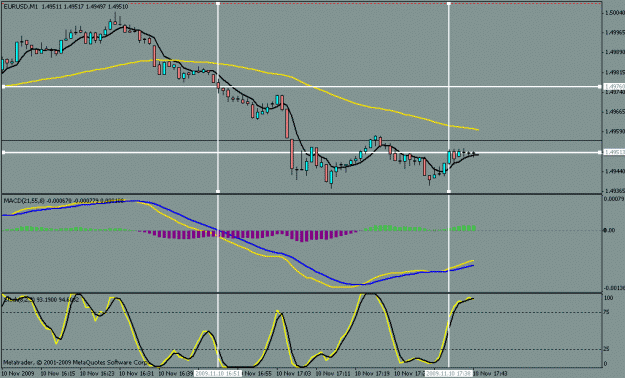
Task: Click the 1.49440 price scale label
Action: 615,171
